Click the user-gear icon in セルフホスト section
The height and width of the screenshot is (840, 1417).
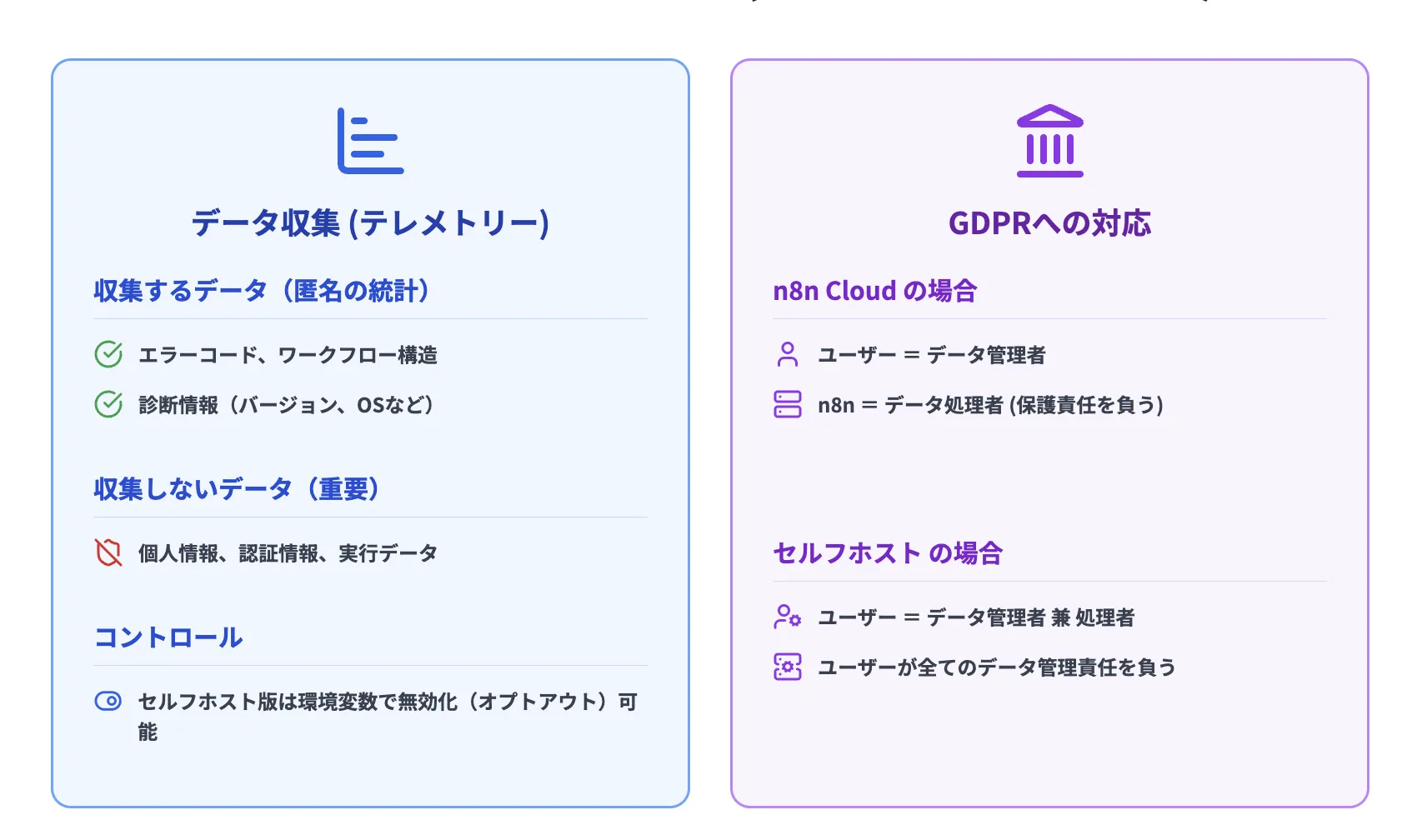point(787,617)
